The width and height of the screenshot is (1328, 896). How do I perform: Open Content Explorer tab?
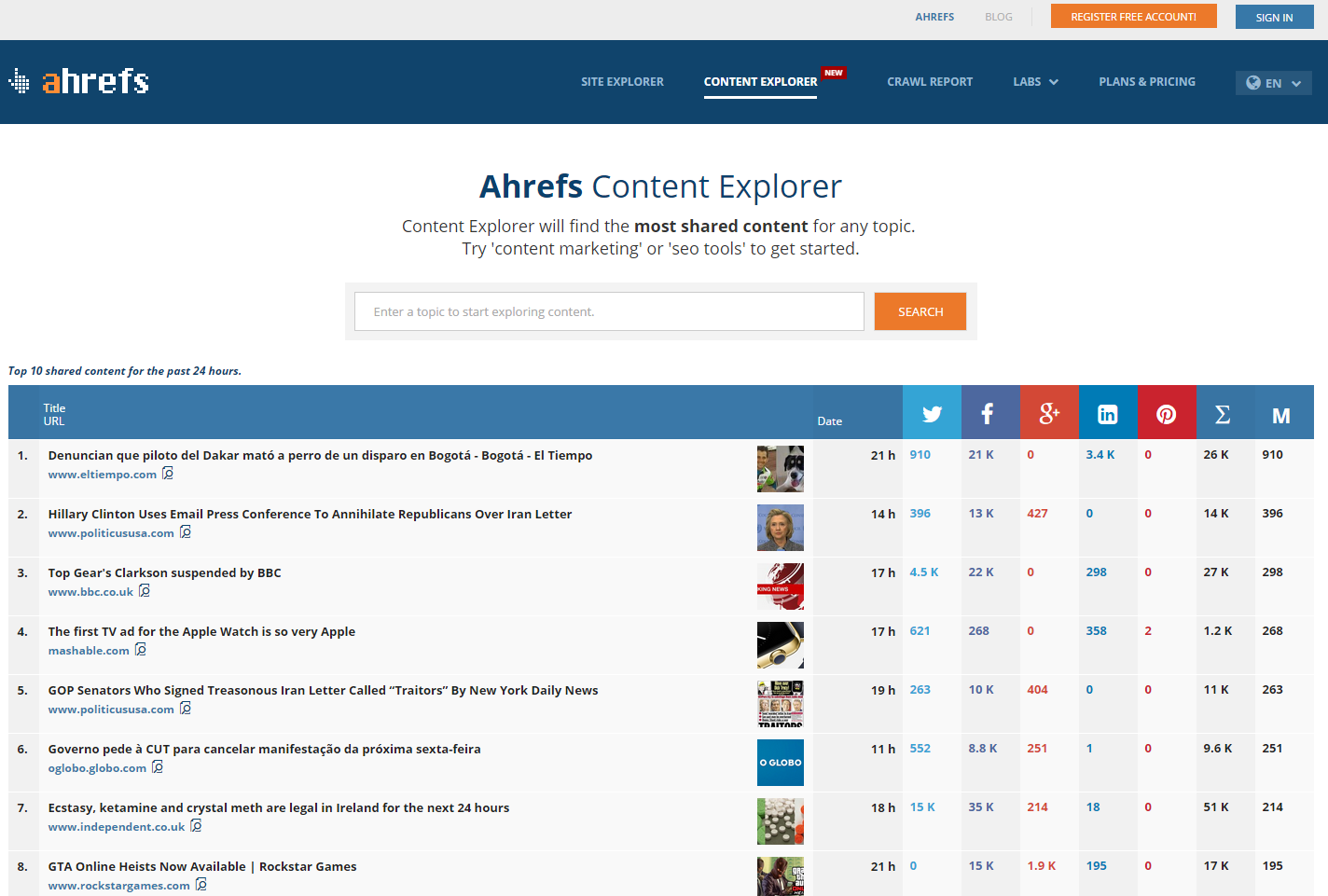click(760, 82)
